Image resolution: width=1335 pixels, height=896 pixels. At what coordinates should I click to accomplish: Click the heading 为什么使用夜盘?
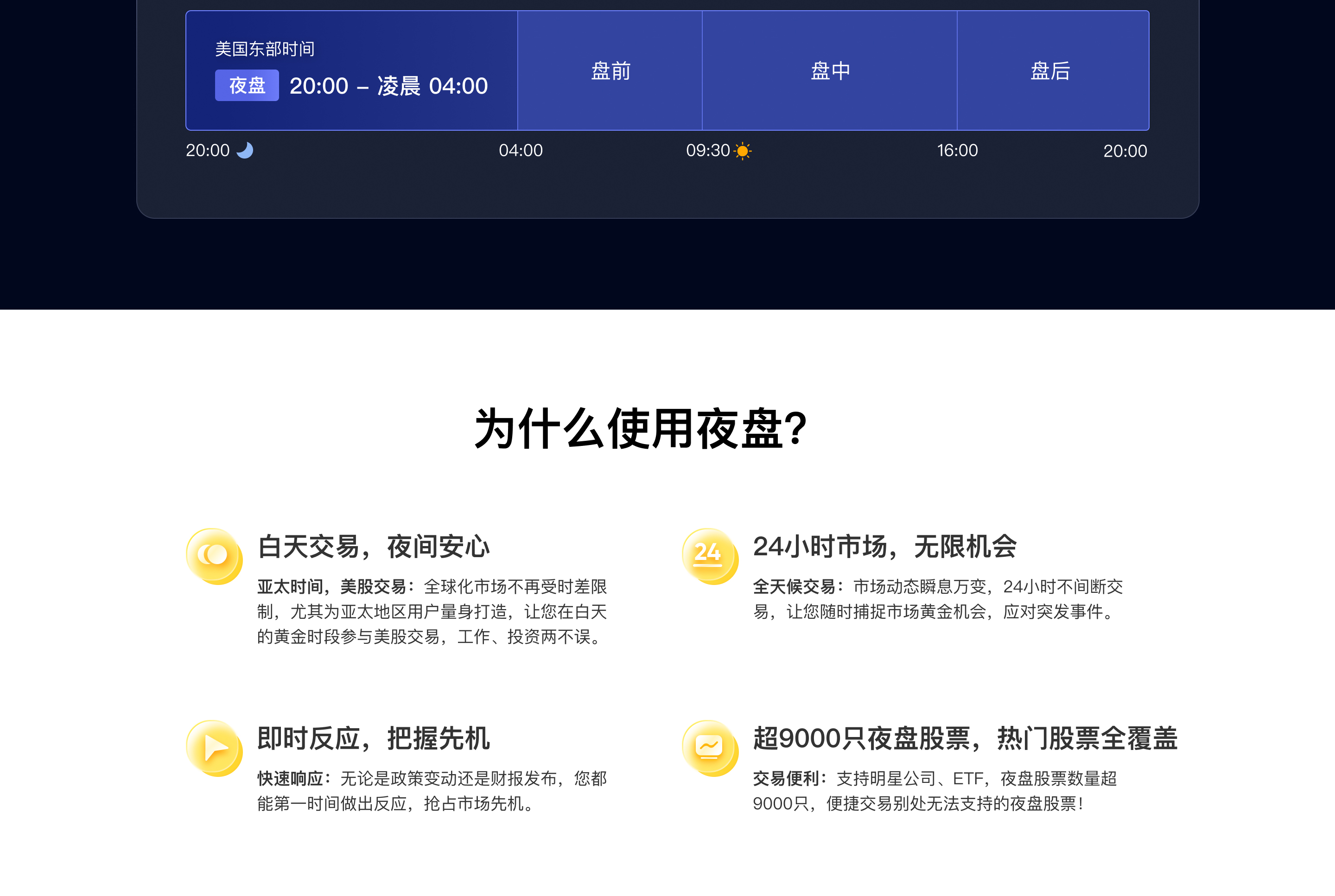point(641,429)
